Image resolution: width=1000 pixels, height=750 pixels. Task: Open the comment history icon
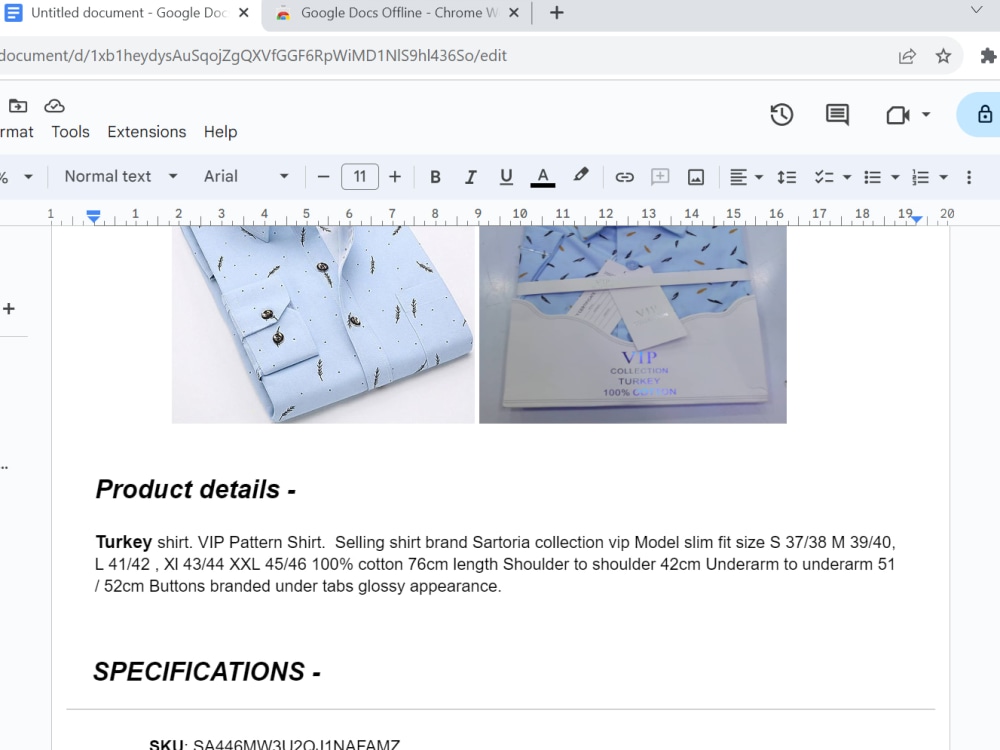[837, 115]
